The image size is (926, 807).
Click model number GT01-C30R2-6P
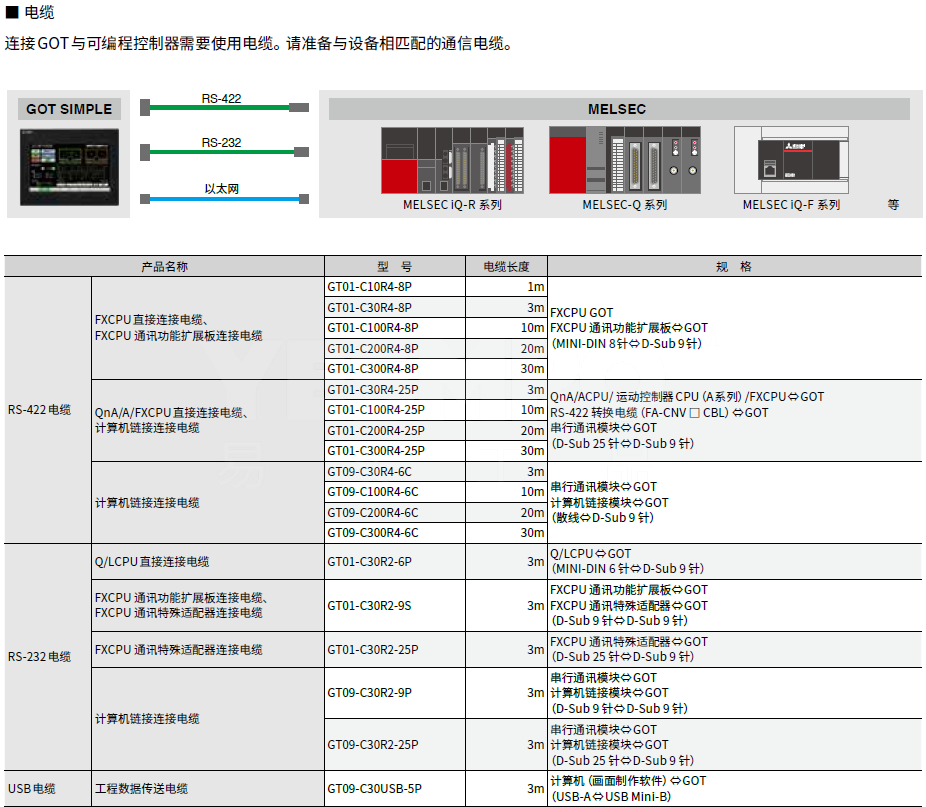[x=369, y=562]
